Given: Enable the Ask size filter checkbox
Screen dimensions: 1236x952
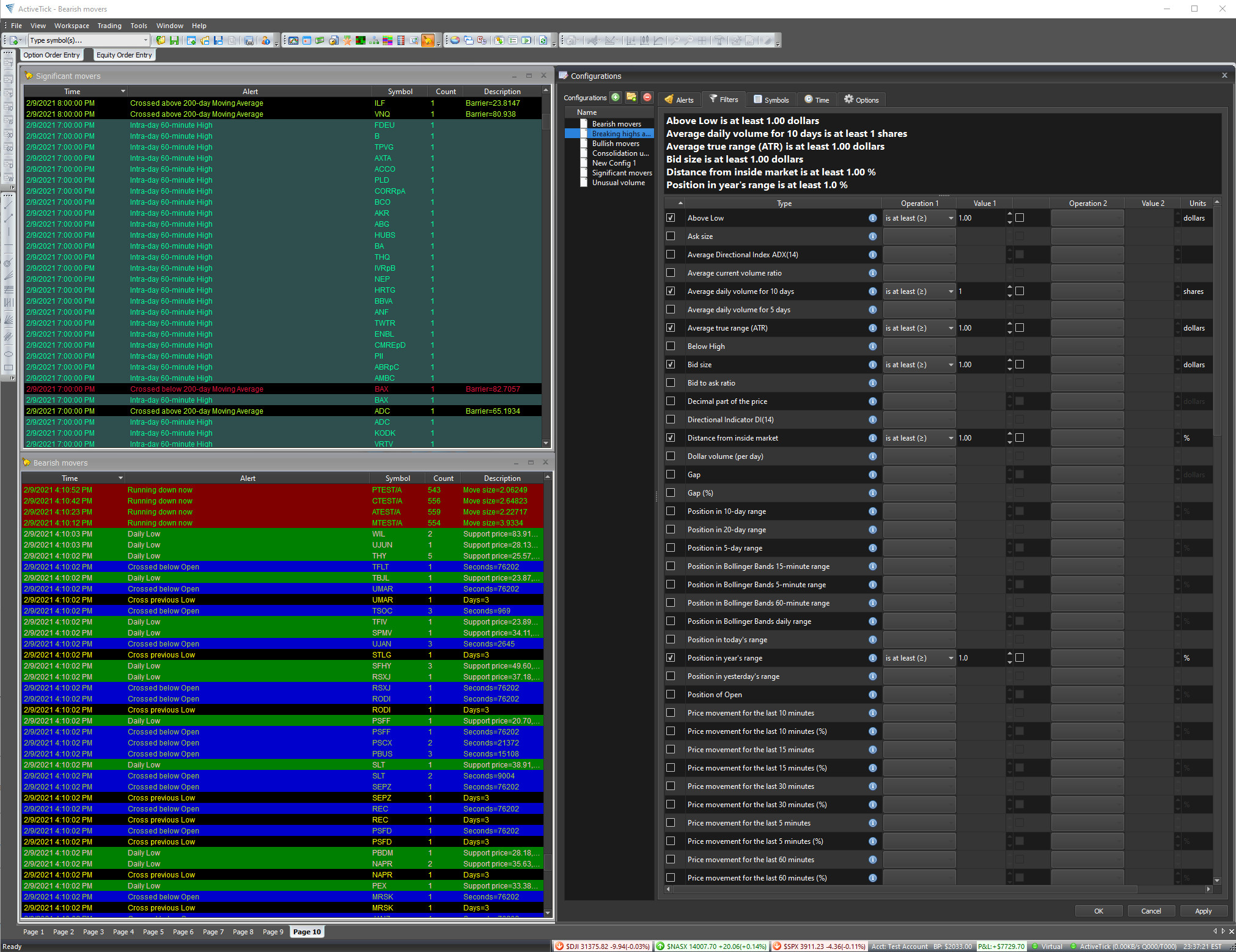Looking at the screenshot, I should [x=671, y=236].
